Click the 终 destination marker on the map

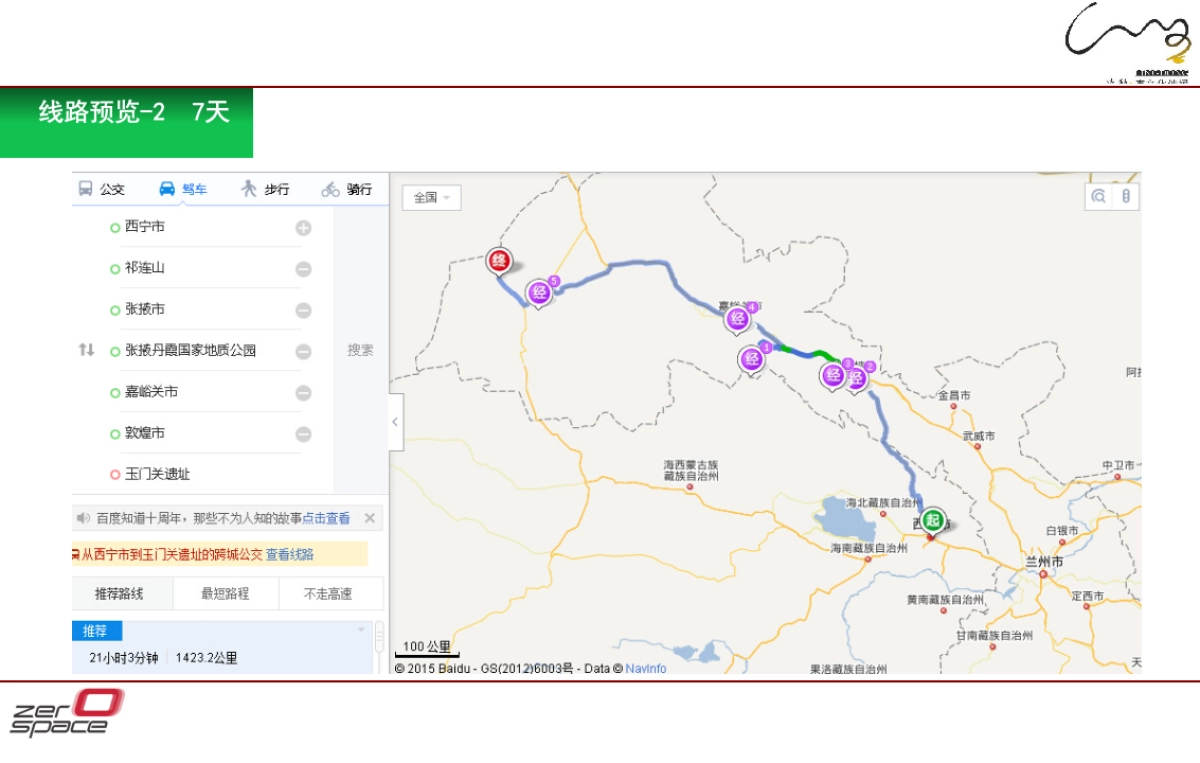tap(499, 260)
